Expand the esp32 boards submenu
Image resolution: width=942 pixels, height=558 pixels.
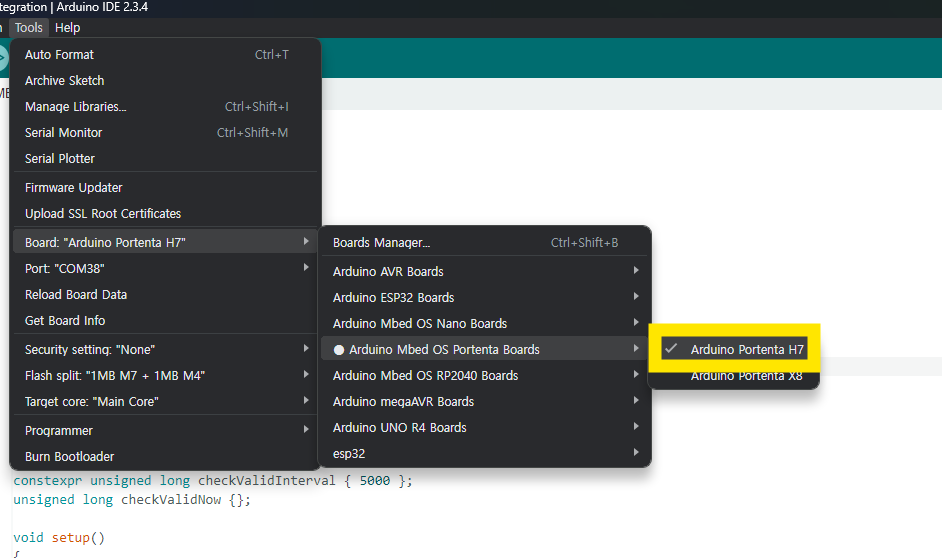484,453
